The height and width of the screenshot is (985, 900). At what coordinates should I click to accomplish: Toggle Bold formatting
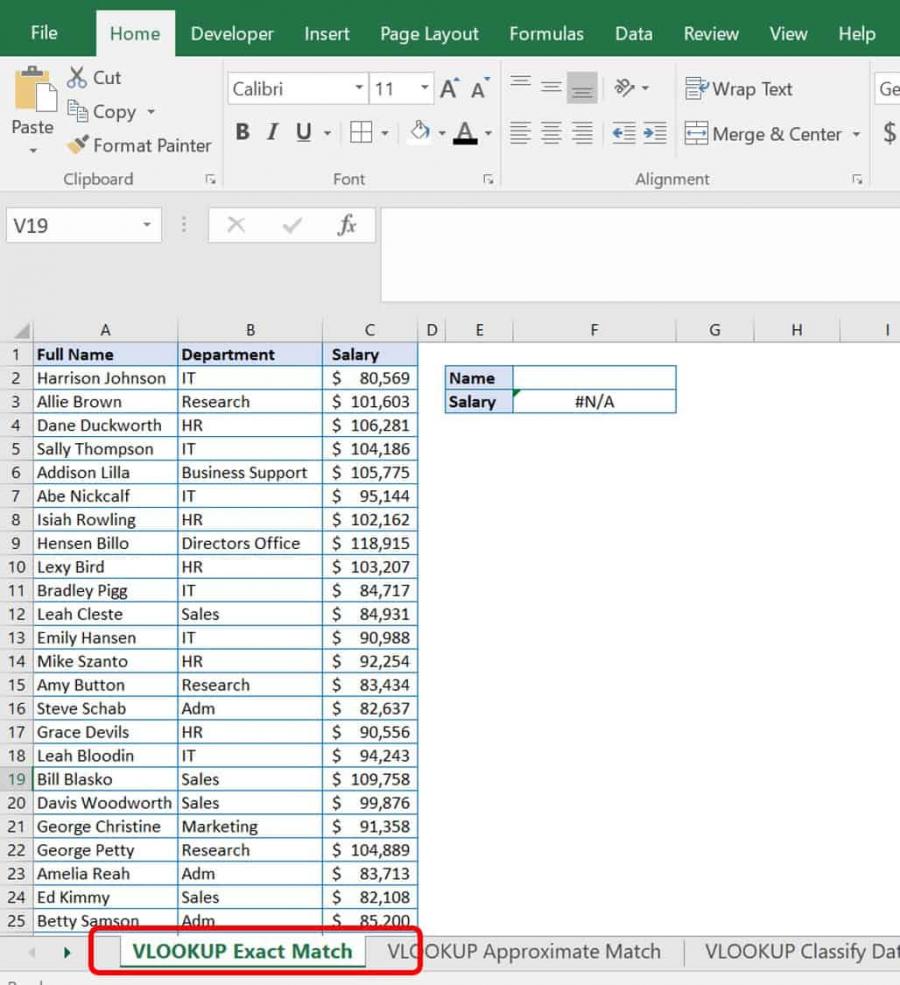(x=241, y=131)
